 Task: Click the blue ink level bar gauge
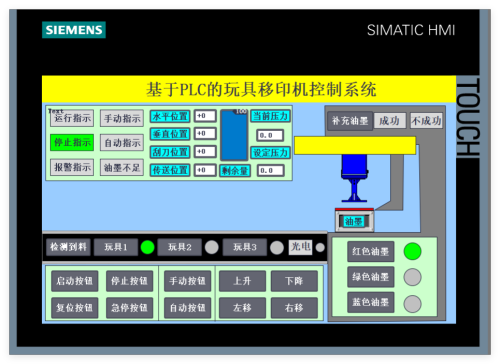[234, 135]
